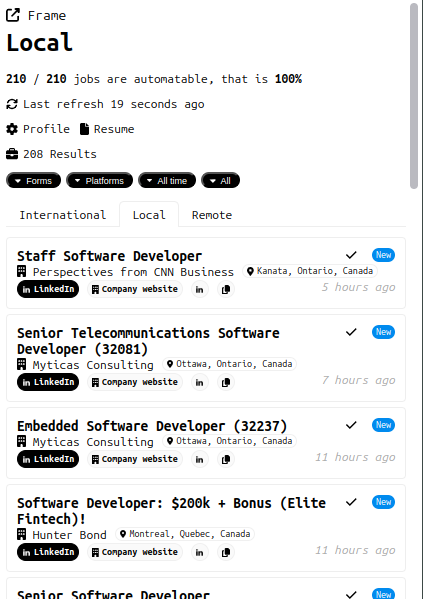Open the All status filter dropdown
The width and height of the screenshot is (423, 599).
click(220, 181)
